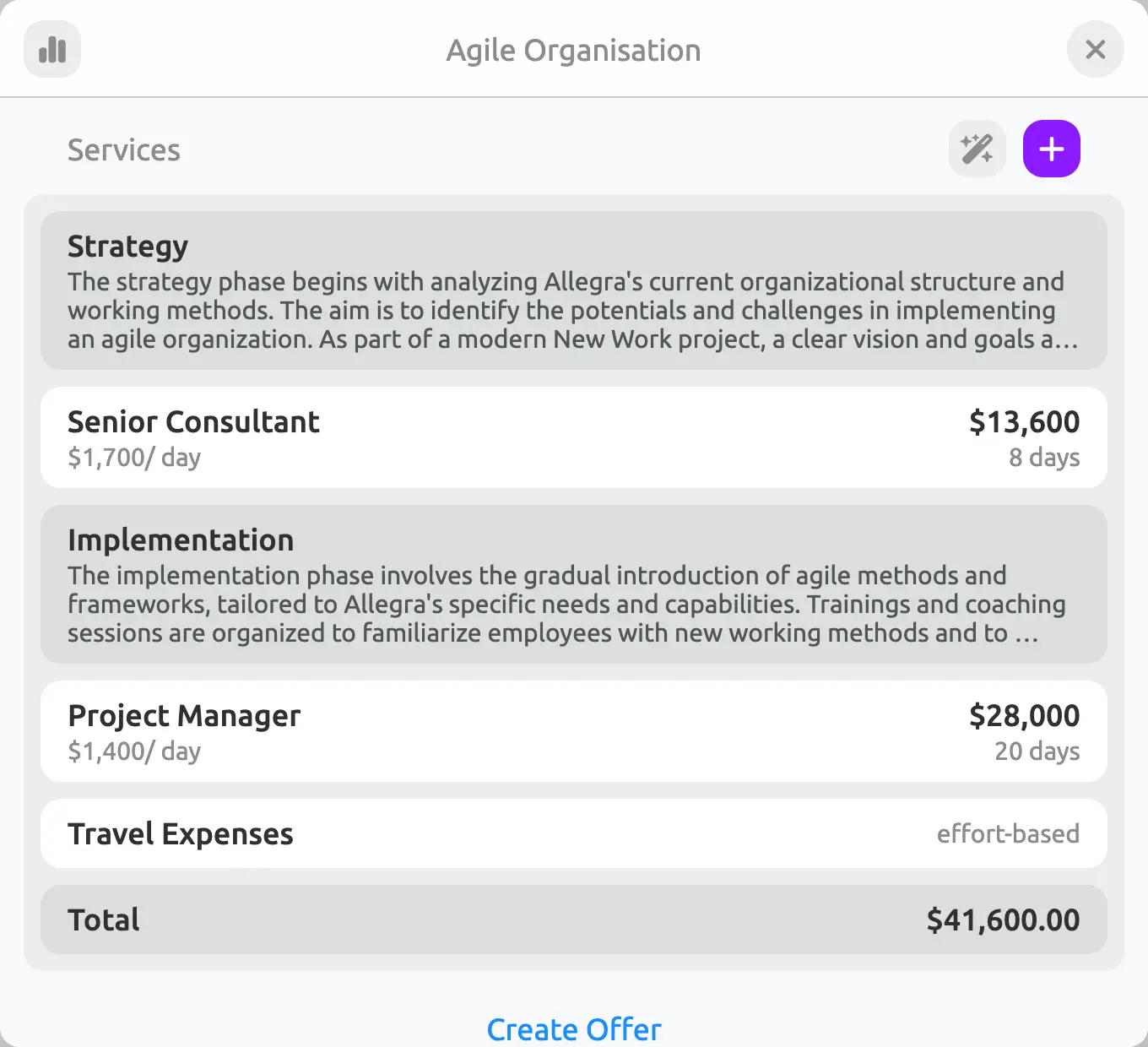The width and height of the screenshot is (1148, 1047).
Task: Open the Implementation phase section
Action: 574,584
